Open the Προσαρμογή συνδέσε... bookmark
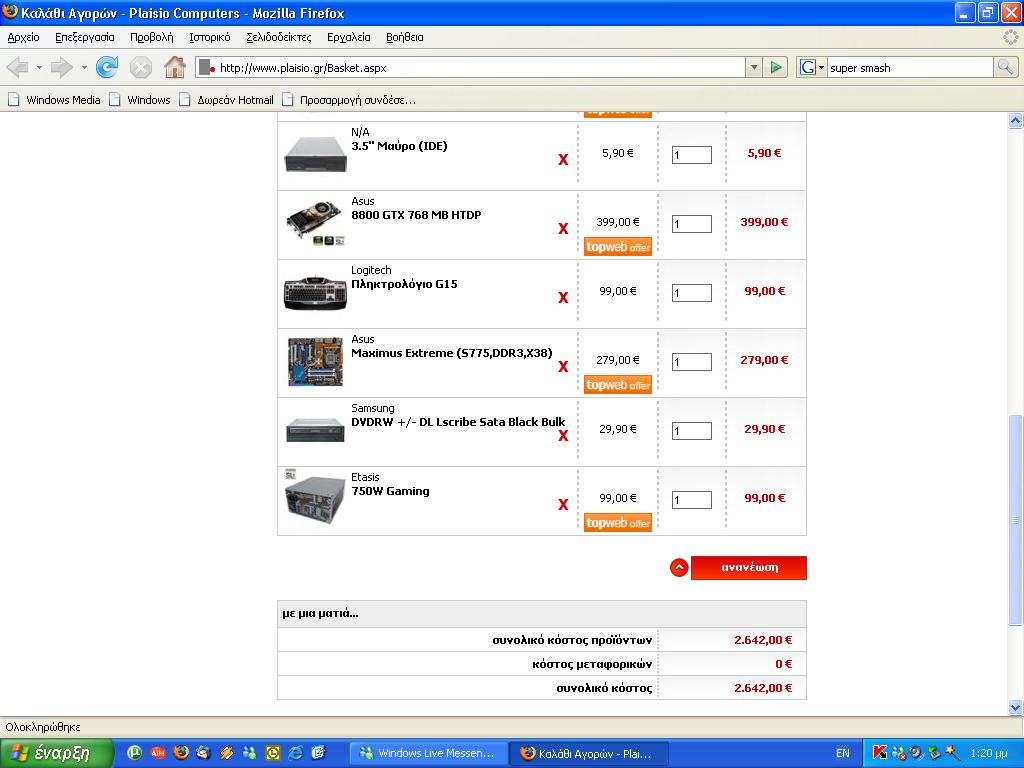Viewport: 1024px width, 768px height. tap(349, 100)
